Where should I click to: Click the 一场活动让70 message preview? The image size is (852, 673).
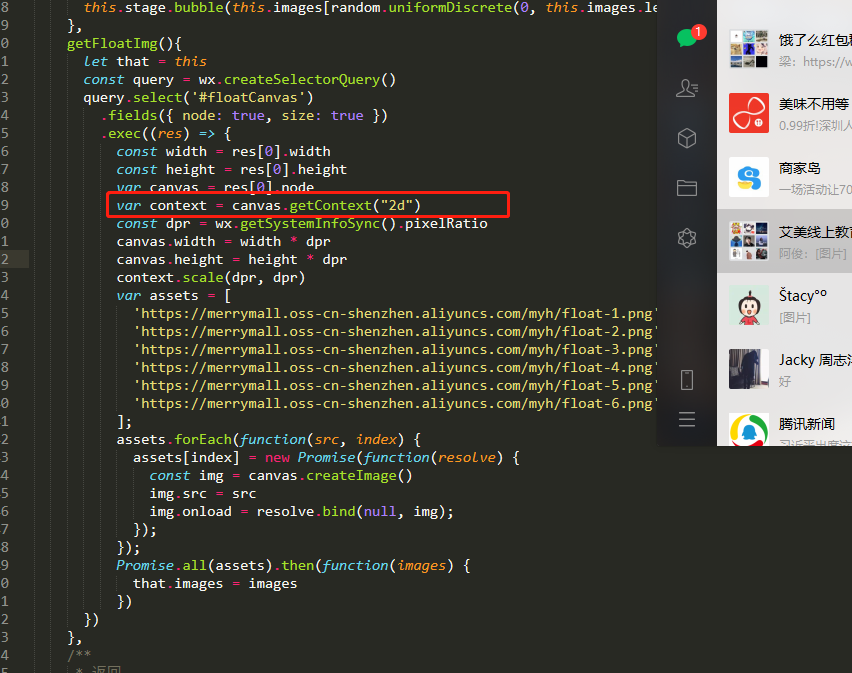point(815,190)
